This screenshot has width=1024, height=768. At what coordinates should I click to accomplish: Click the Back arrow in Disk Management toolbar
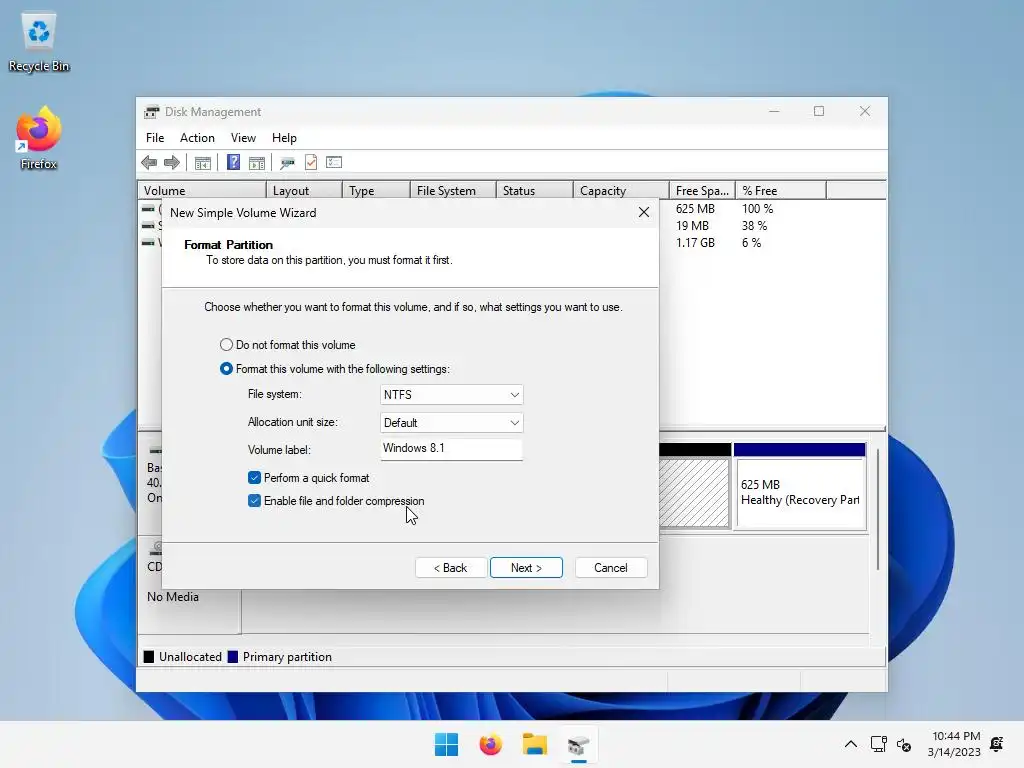point(149,163)
